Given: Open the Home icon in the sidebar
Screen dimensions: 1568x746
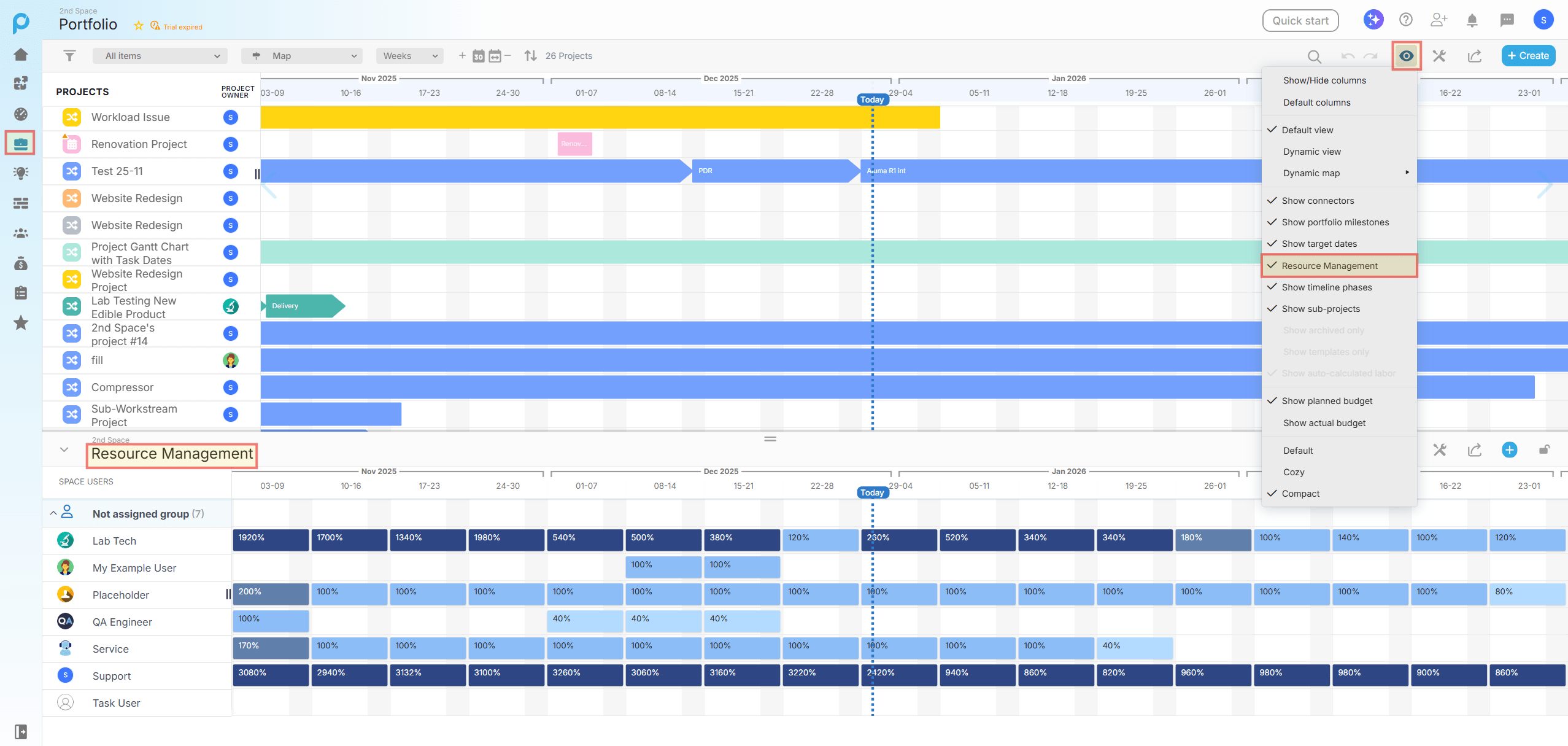Looking at the screenshot, I should (x=20, y=54).
